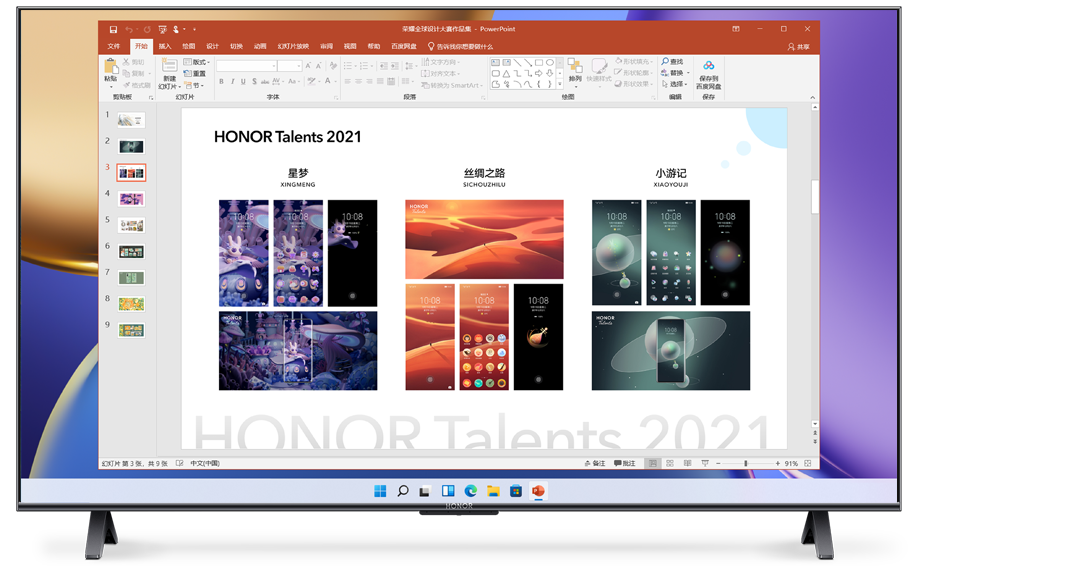
Task: Open Windows Start menu
Action: 380,491
